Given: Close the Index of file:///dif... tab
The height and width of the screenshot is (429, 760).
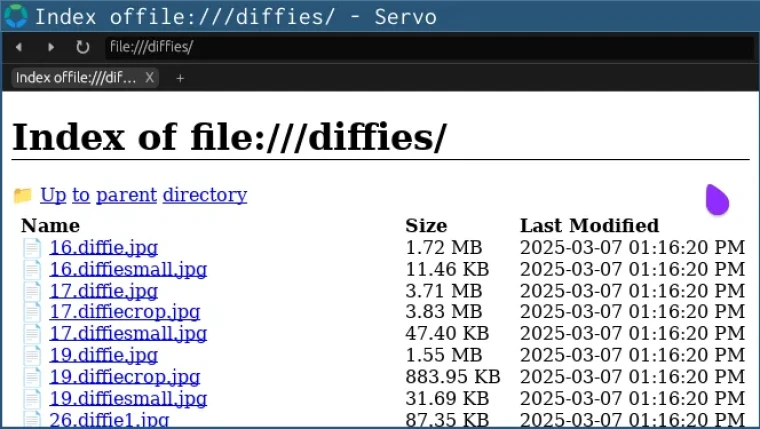Looking at the screenshot, I should tap(149, 78).
